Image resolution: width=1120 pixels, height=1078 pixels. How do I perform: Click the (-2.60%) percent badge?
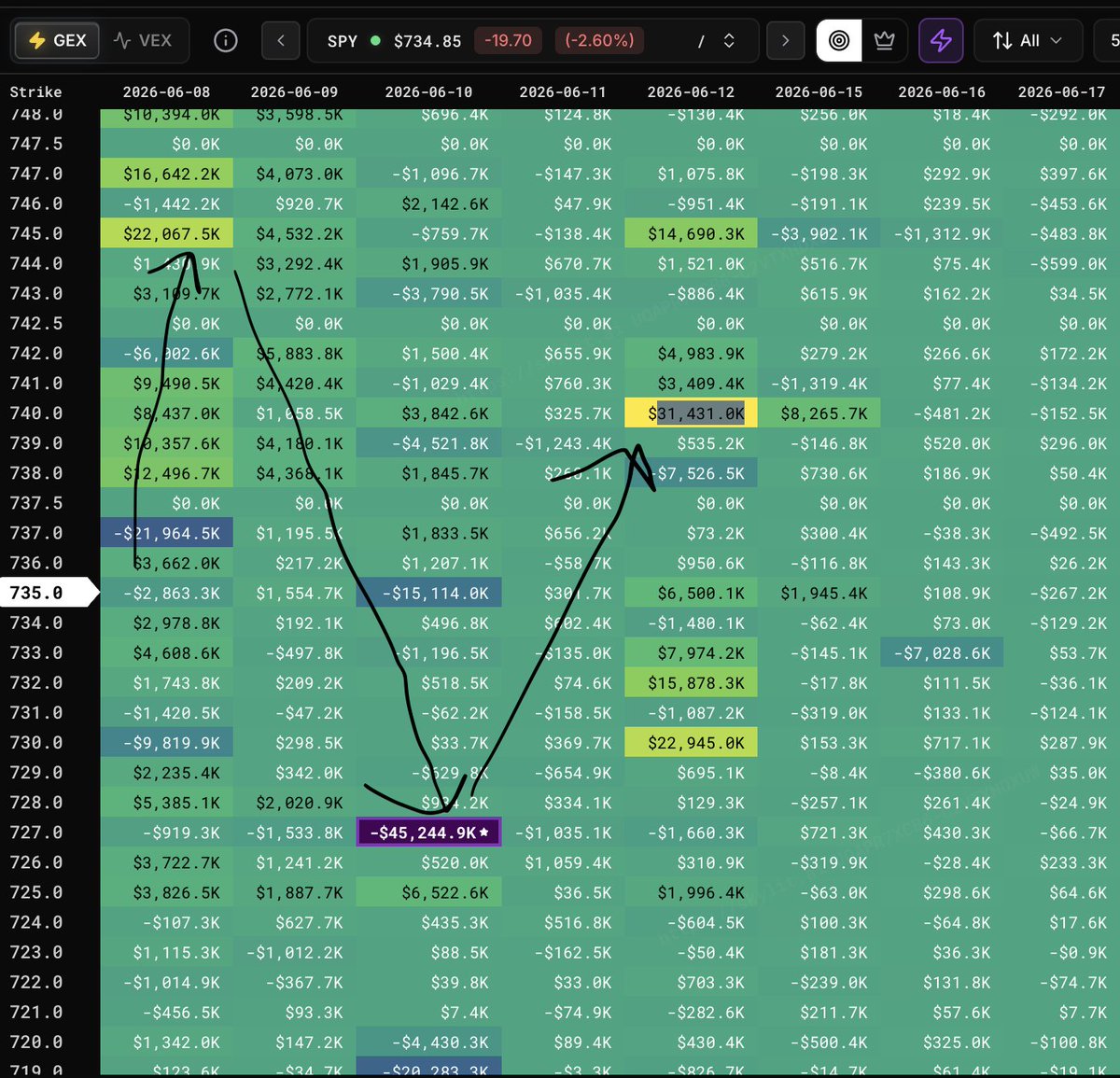click(599, 41)
